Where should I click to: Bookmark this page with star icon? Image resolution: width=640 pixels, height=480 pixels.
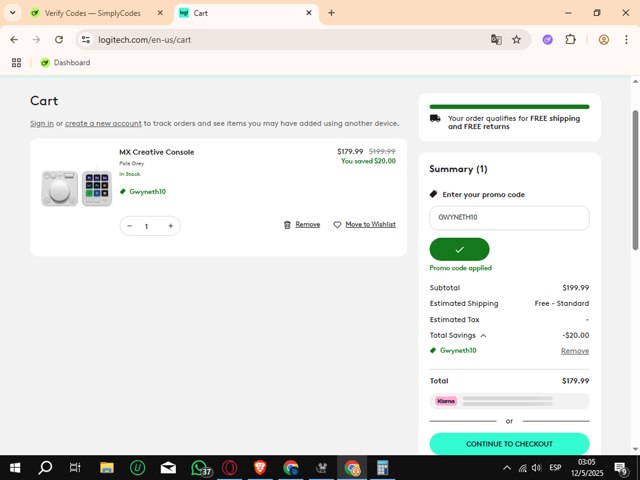tap(517, 40)
